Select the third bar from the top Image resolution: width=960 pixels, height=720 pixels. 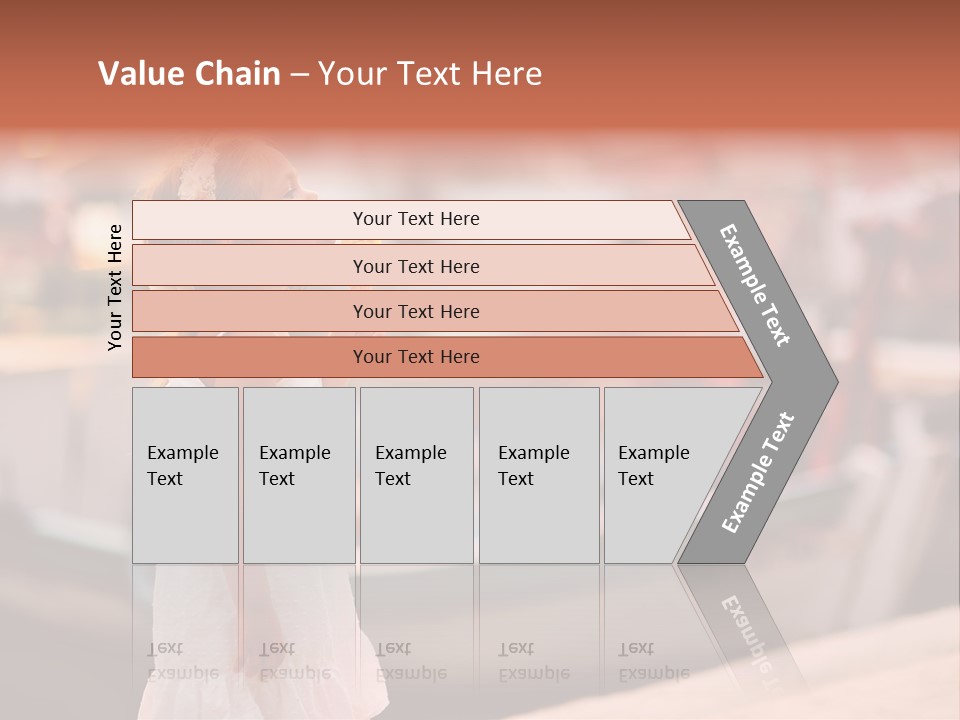(x=415, y=311)
